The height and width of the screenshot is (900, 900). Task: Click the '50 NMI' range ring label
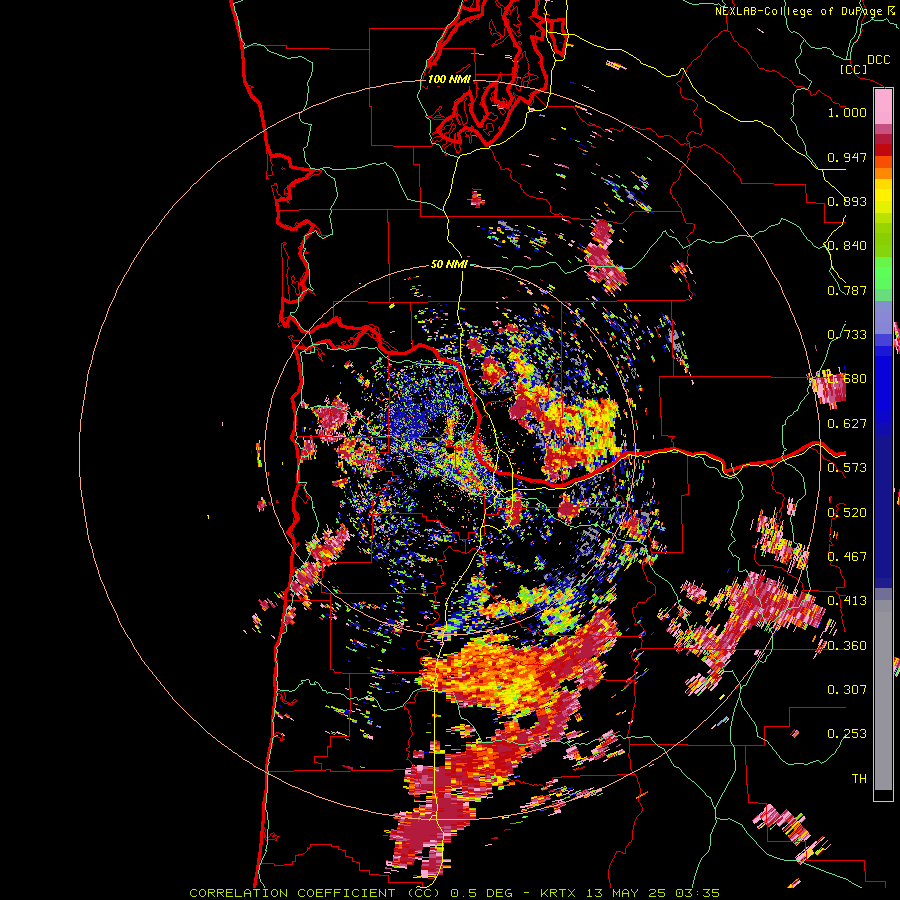coord(449,265)
